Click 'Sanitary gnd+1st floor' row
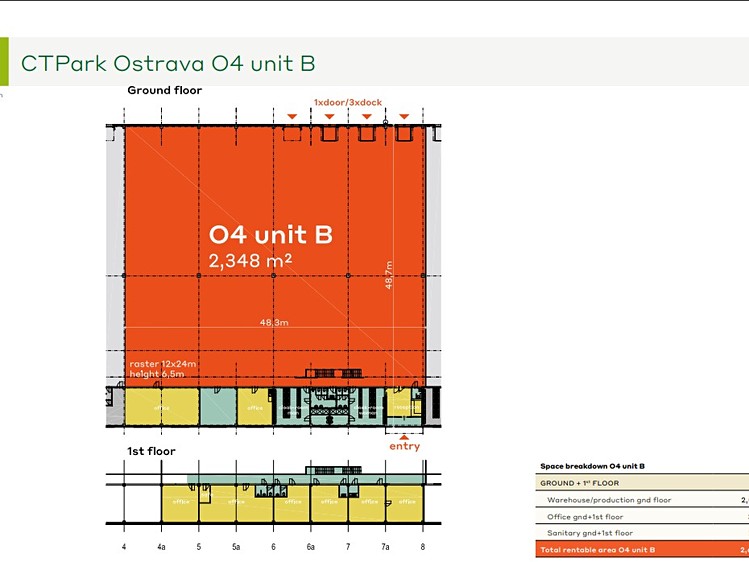749x562 pixels. 642,533
